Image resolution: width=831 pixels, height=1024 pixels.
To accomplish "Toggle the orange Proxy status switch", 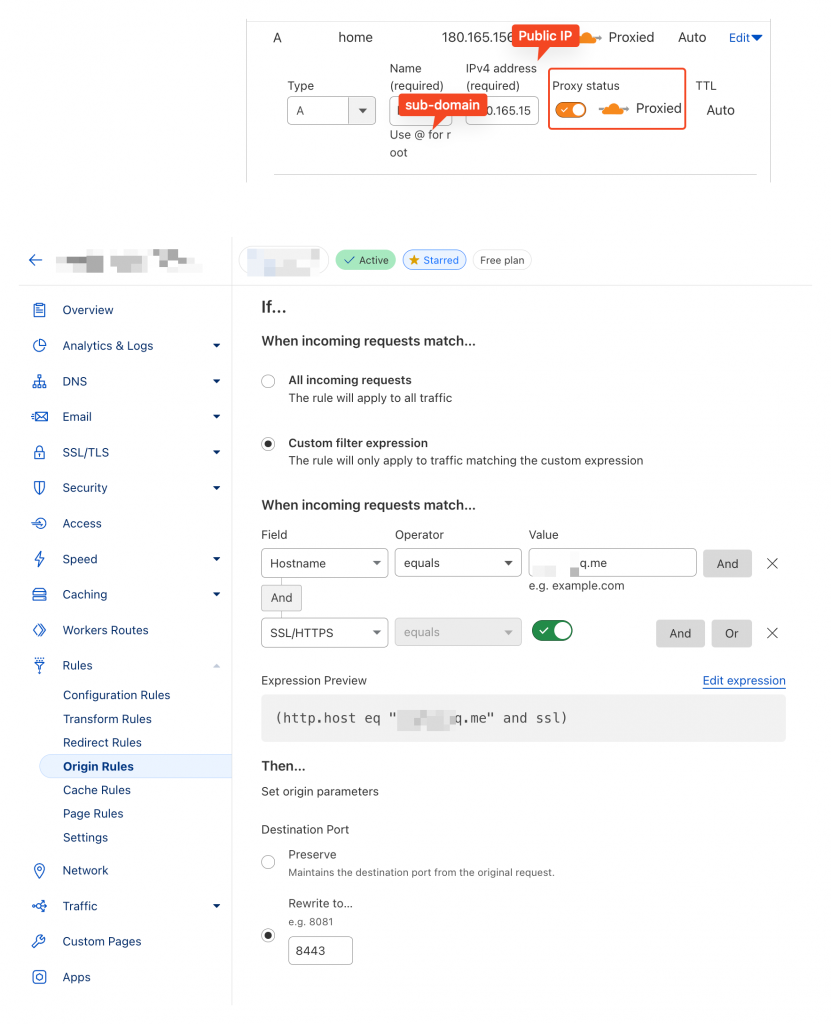I will pyautogui.click(x=571, y=109).
